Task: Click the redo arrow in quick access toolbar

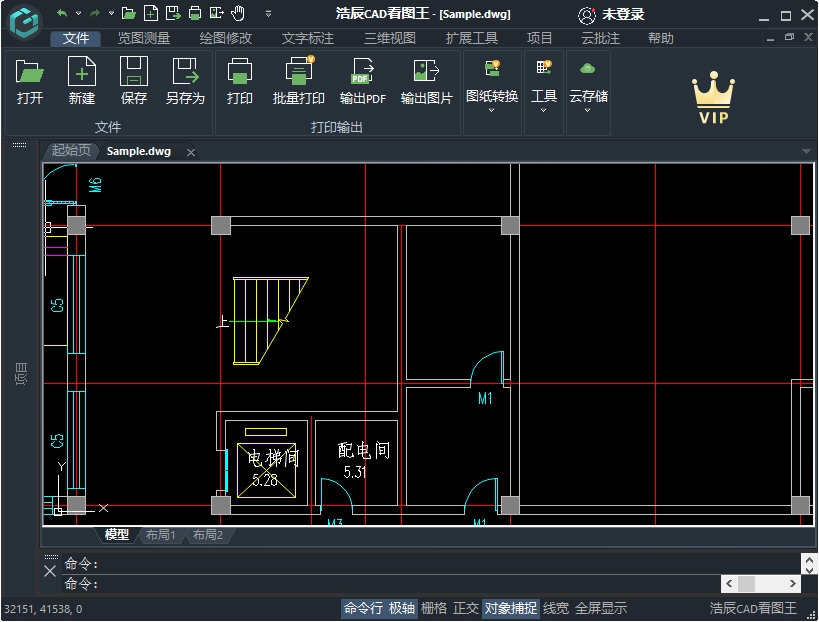Action: (95, 13)
